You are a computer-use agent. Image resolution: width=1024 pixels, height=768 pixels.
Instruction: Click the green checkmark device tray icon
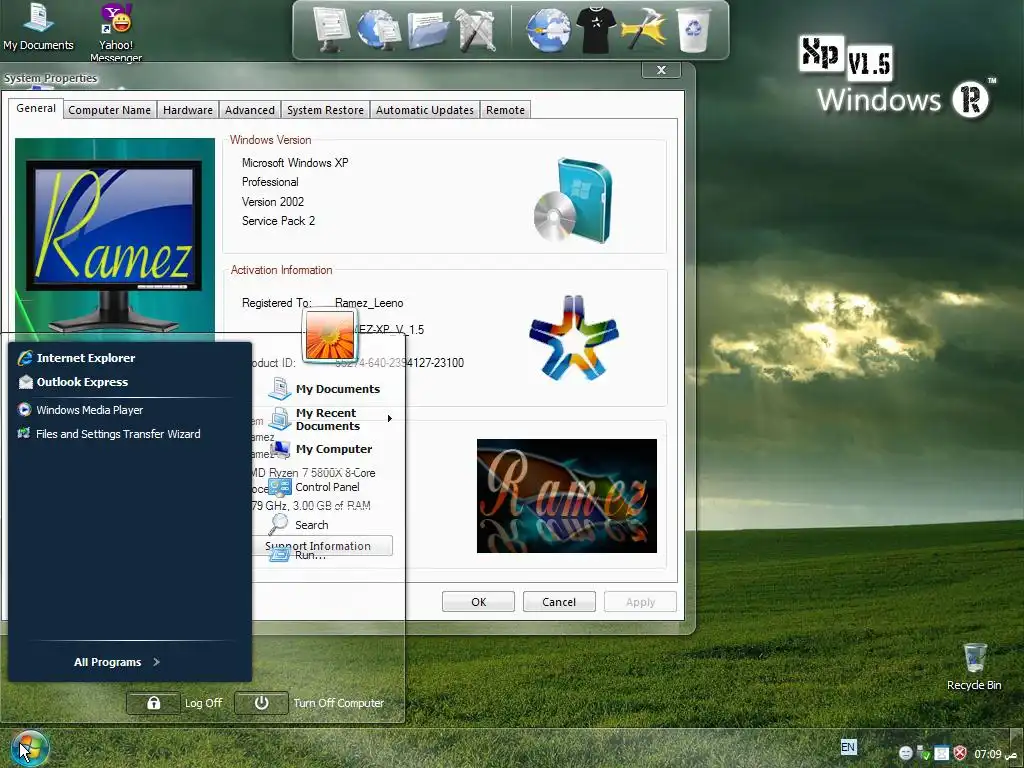pos(923,753)
